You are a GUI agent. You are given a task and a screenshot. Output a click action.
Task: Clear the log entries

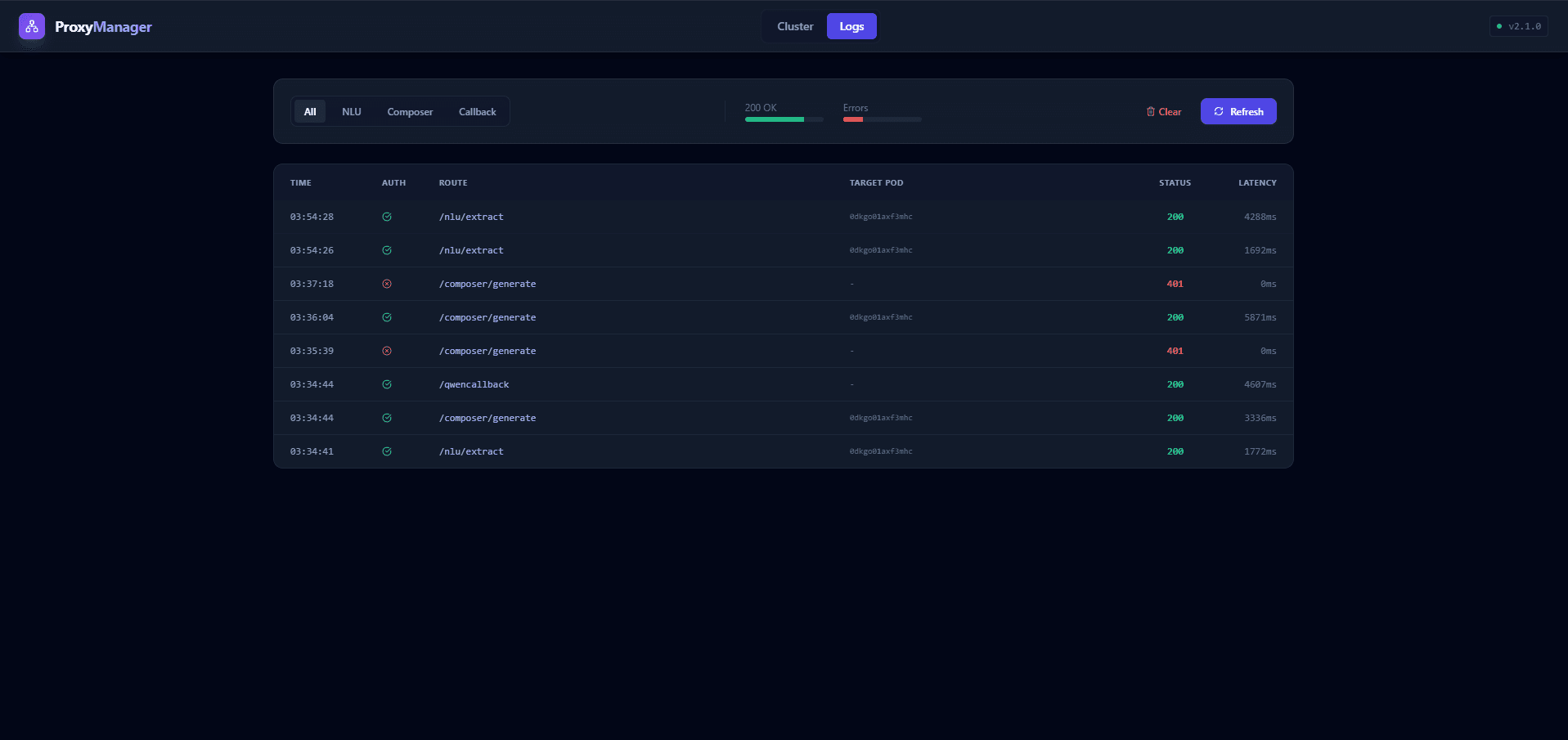(1164, 112)
